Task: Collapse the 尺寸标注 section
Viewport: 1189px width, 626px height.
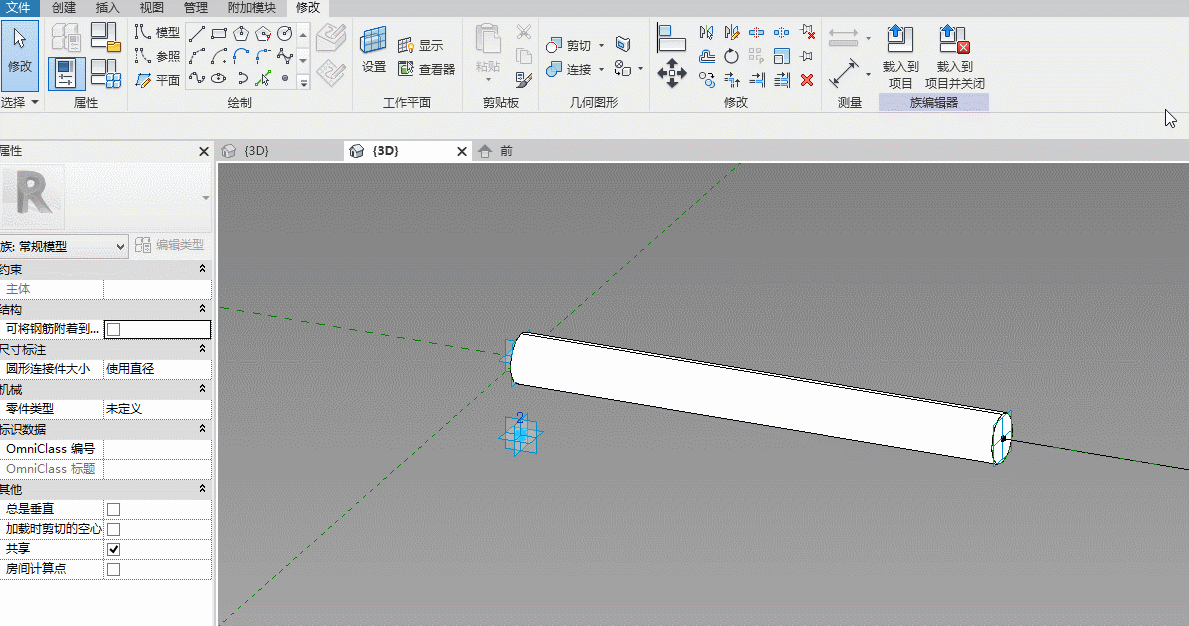Action: [x=202, y=349]
